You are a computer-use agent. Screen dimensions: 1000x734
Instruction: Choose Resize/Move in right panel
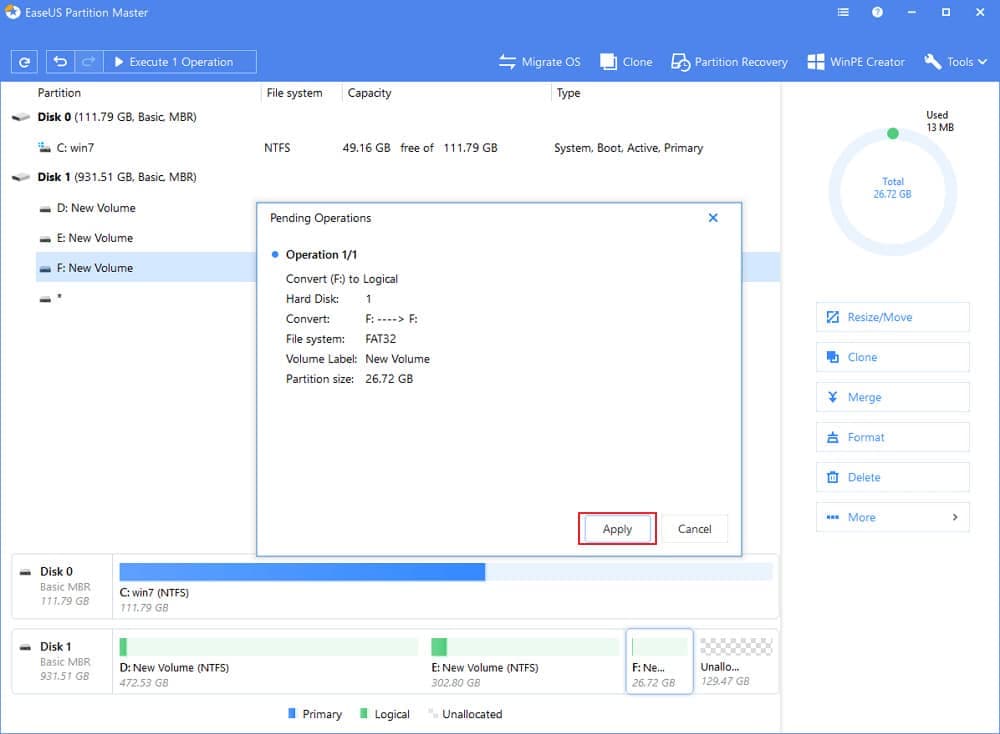coord(893,317)
